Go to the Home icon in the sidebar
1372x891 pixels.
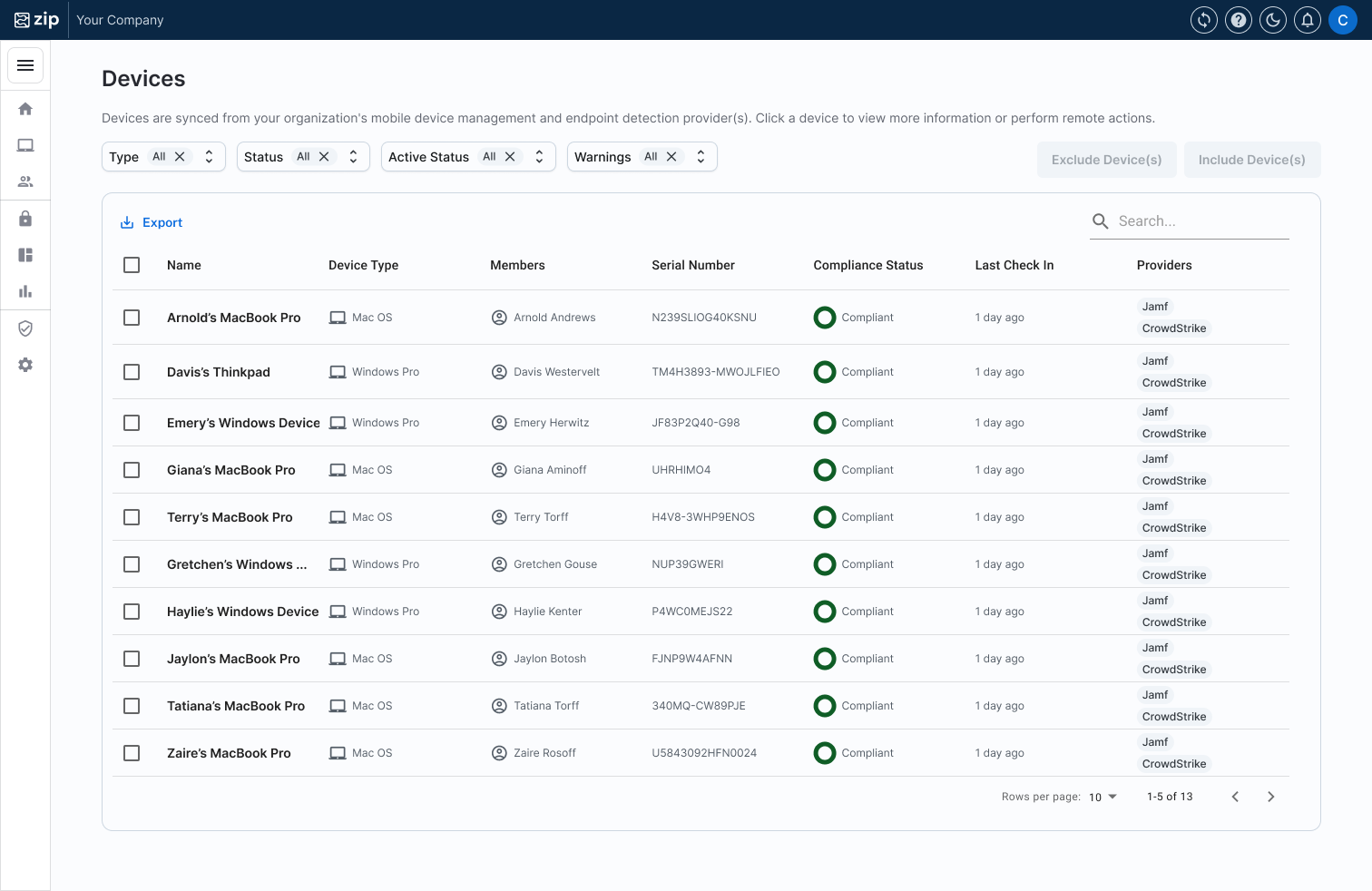25,109
